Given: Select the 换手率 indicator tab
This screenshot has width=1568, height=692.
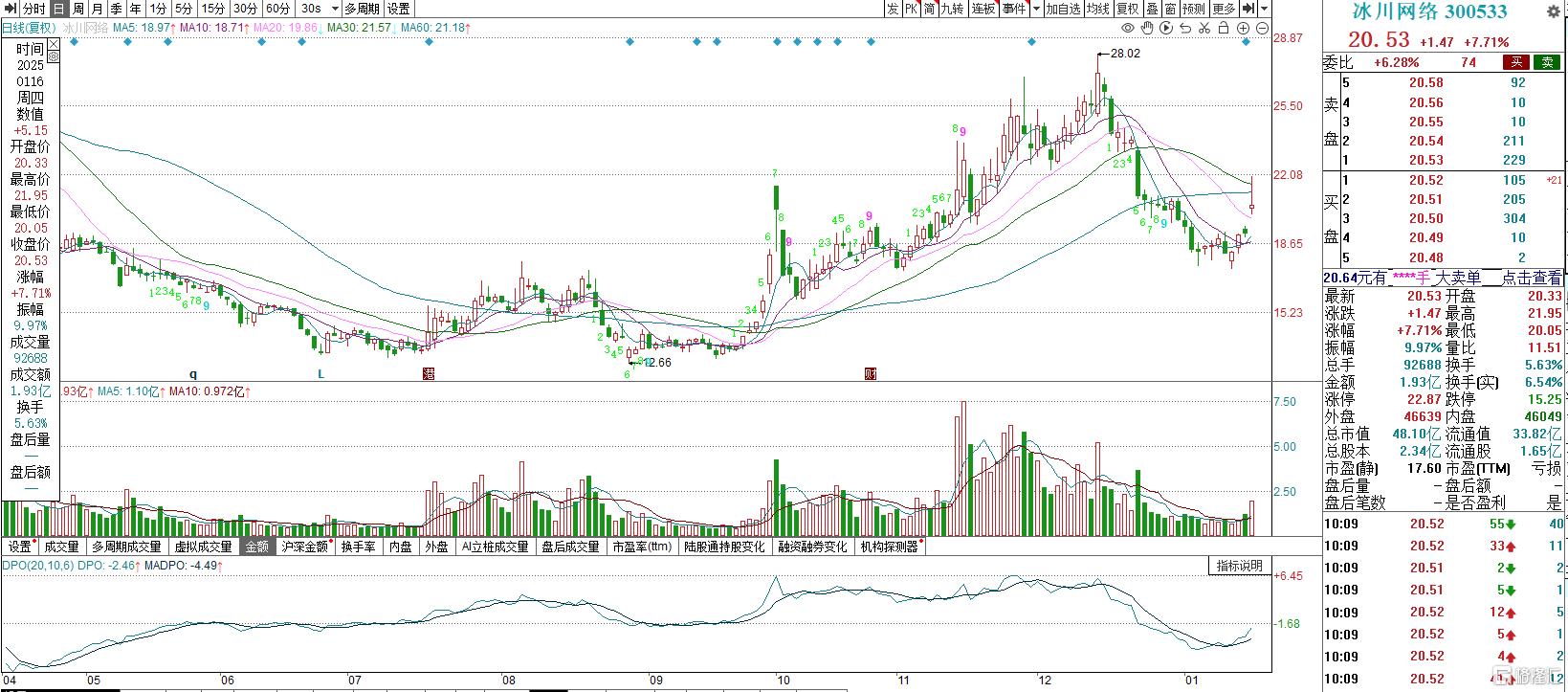Looking at the screenshot, I should (x=358, y=547).
